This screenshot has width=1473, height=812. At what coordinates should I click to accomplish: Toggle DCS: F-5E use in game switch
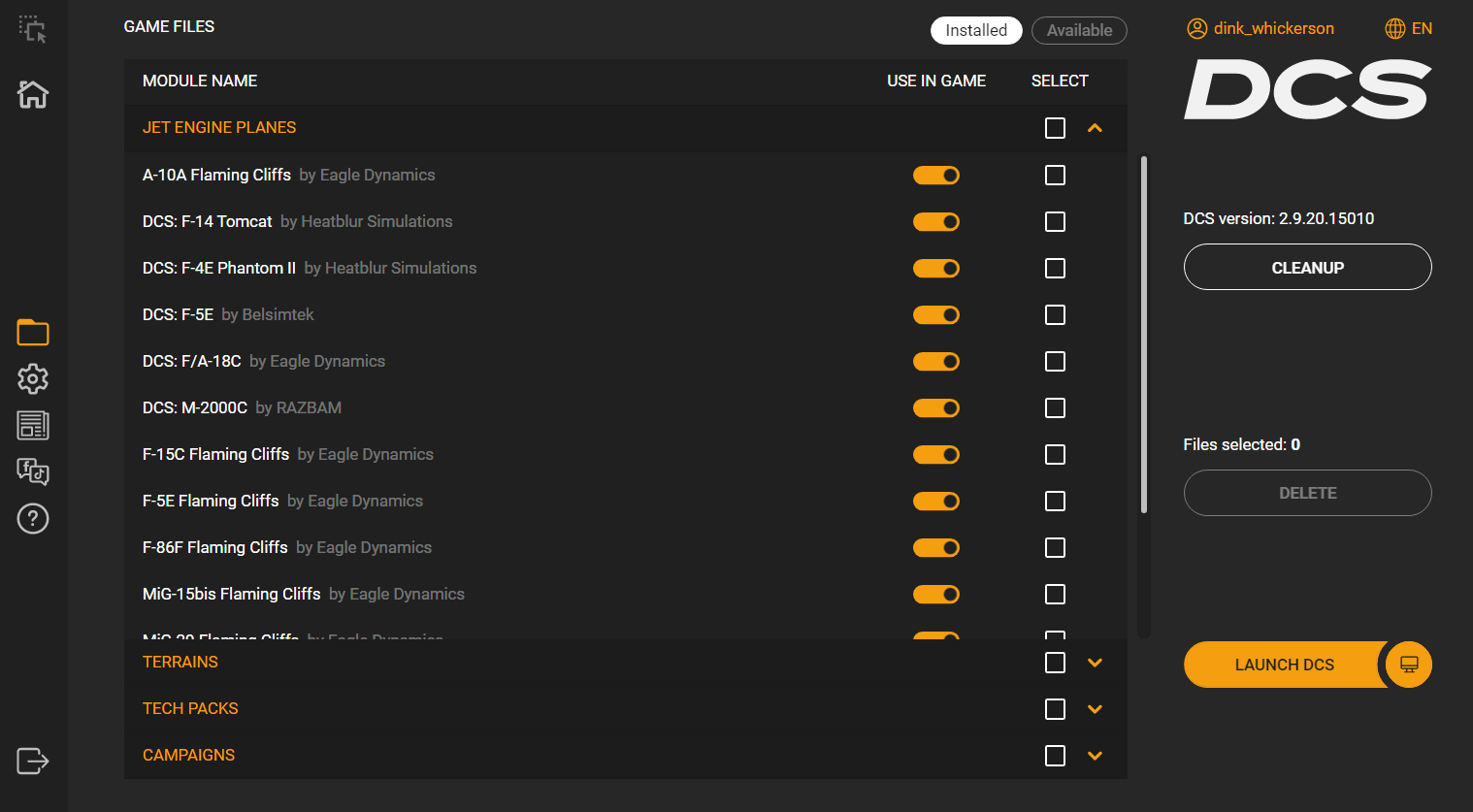click(x=936, y=314)
